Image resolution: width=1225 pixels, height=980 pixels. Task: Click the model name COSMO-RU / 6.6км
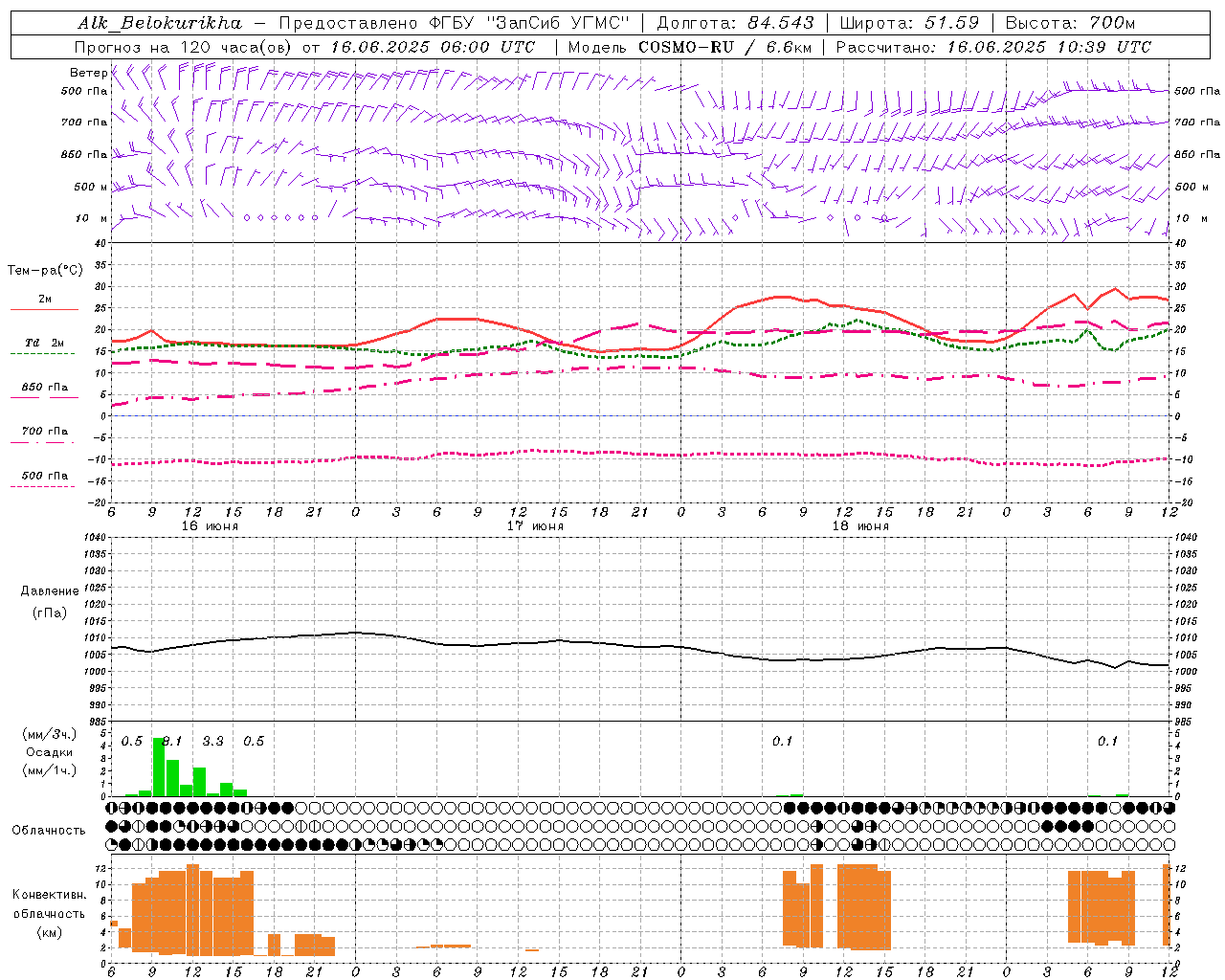coord(724,47)
